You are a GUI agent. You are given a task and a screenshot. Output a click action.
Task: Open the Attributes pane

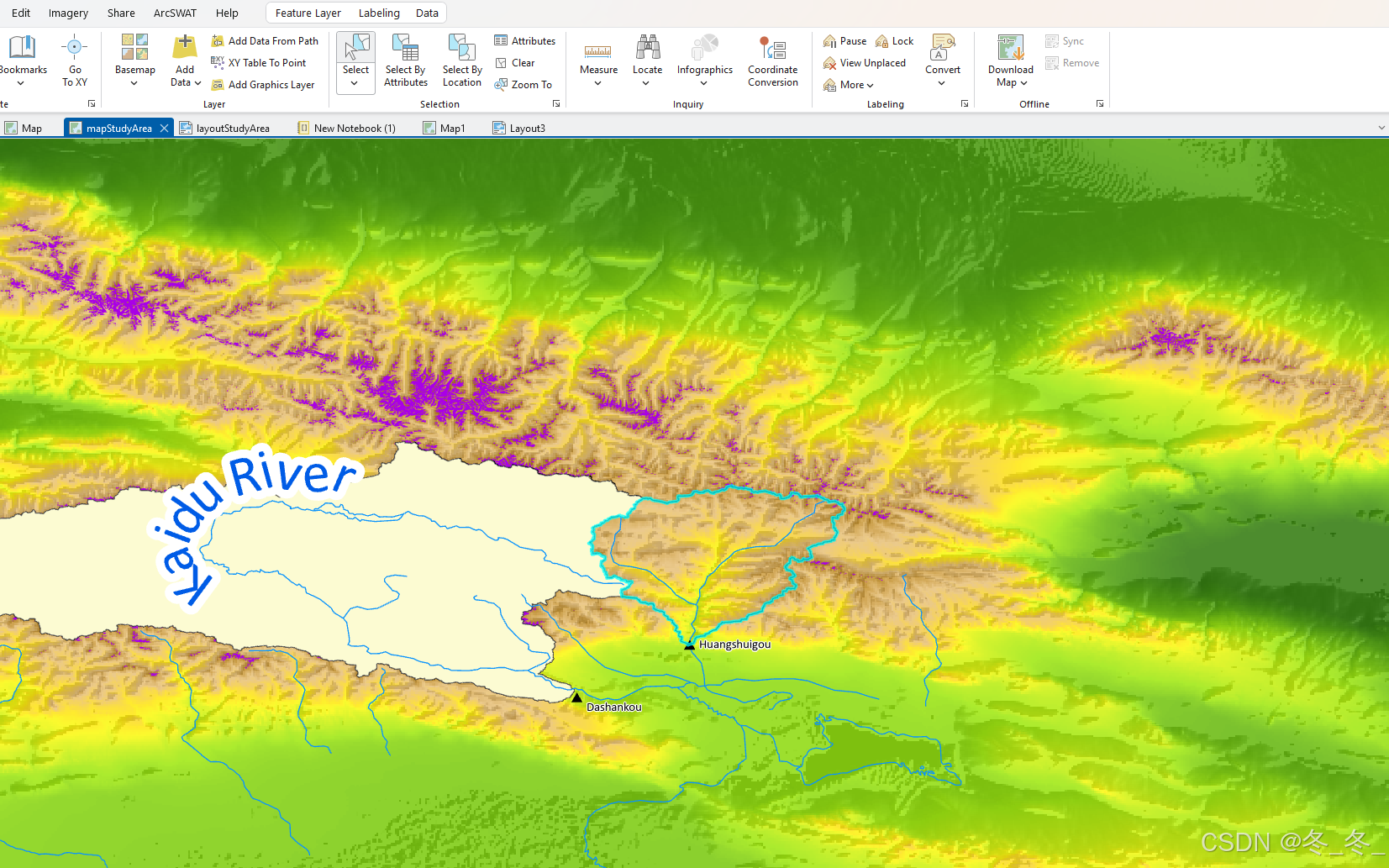pyautogui.click(x=524, y=41)
